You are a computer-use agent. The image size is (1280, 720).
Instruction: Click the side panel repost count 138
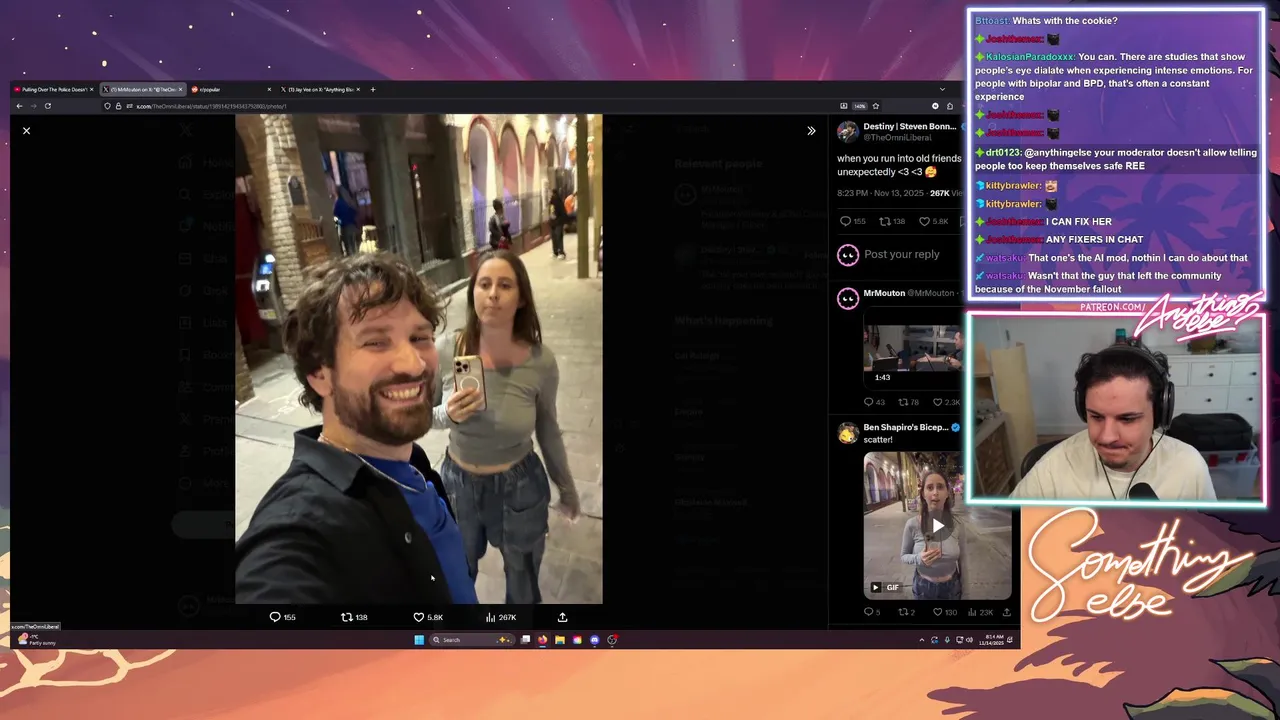click(892, 221)
